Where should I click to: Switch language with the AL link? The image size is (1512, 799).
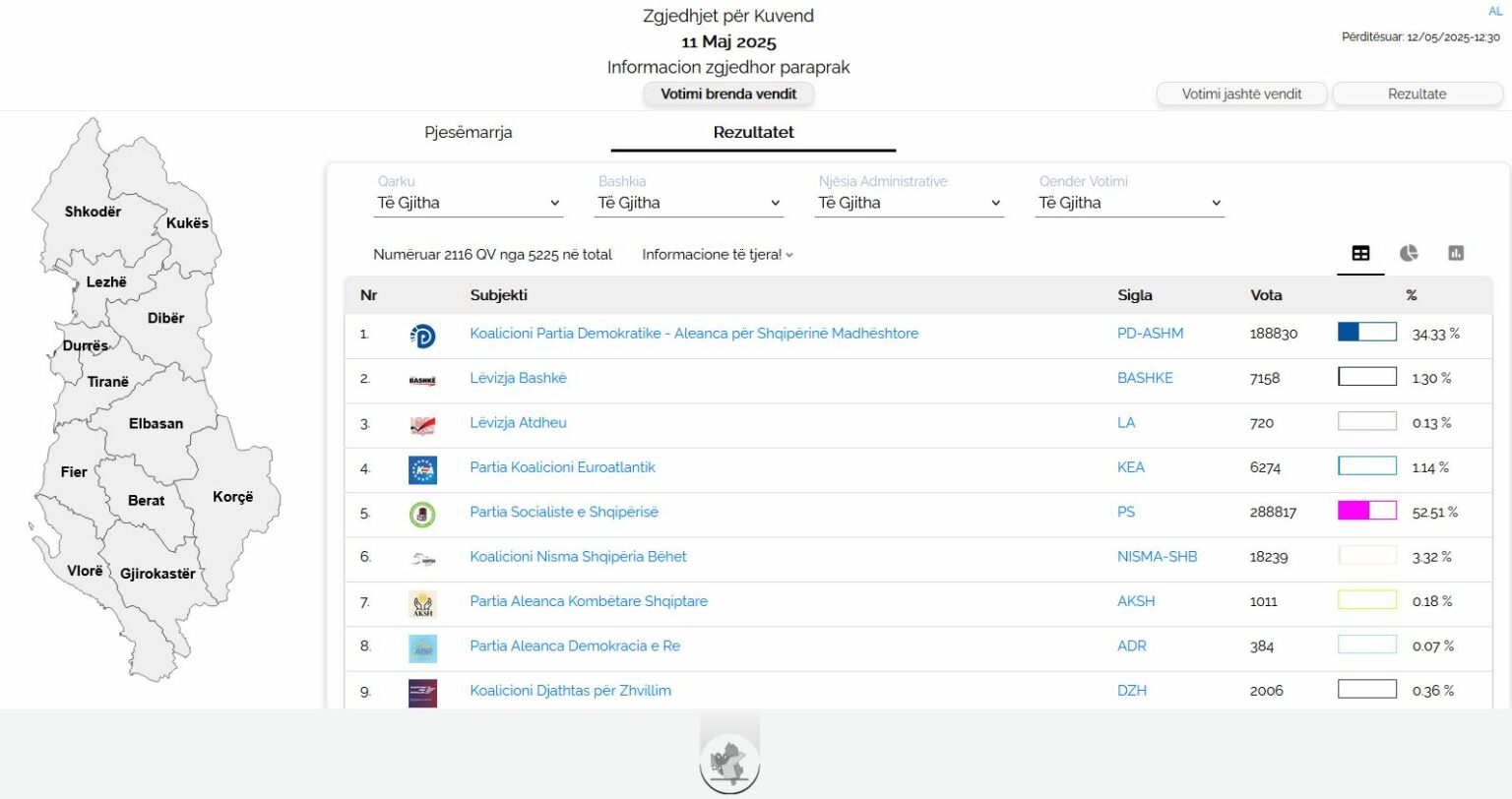tap(1494, 12)
